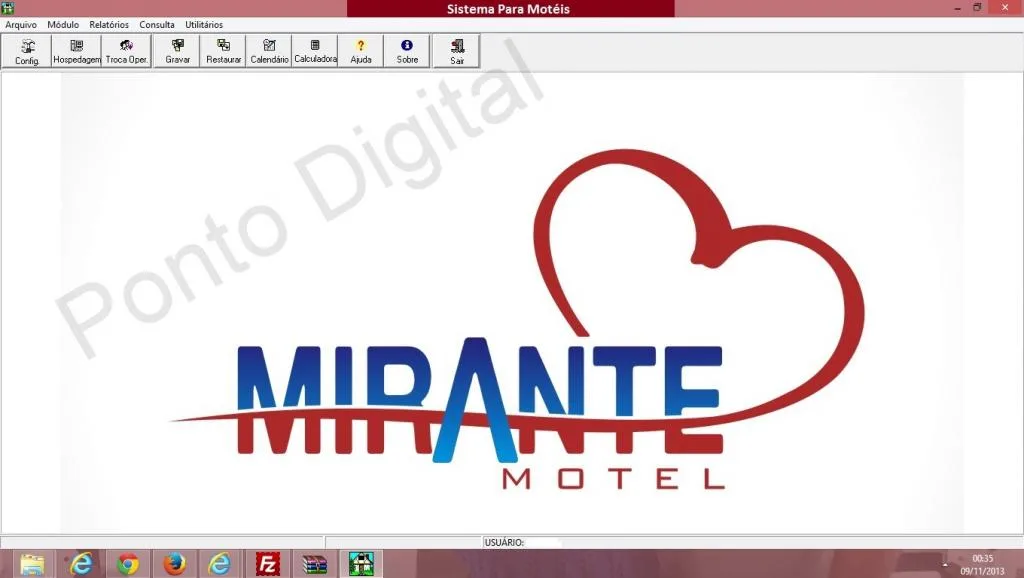
Task: Open File Explorer folder in taskbar
Action: (32, 564)
